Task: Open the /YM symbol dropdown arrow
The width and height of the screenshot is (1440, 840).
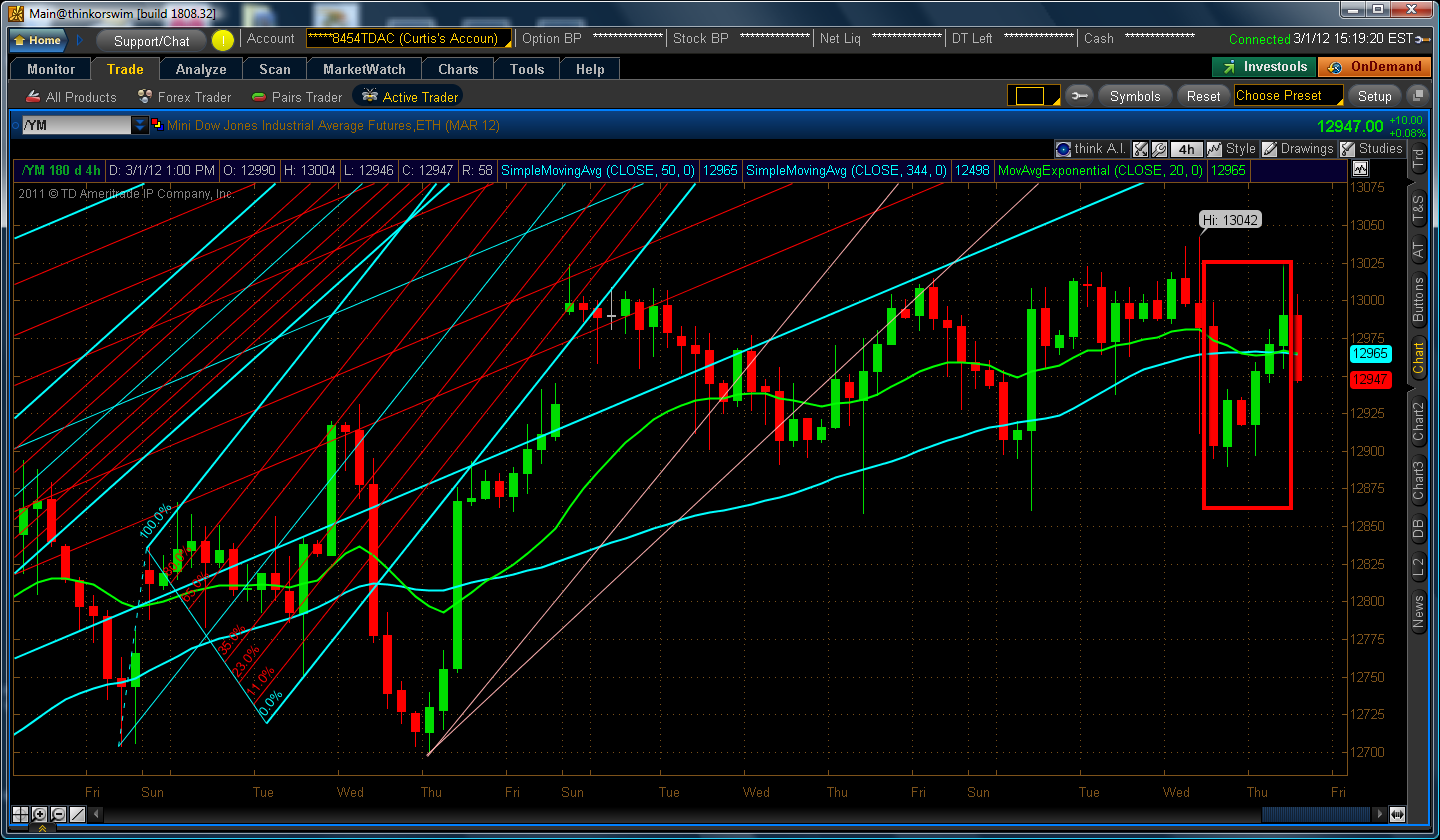Action: 141,125
